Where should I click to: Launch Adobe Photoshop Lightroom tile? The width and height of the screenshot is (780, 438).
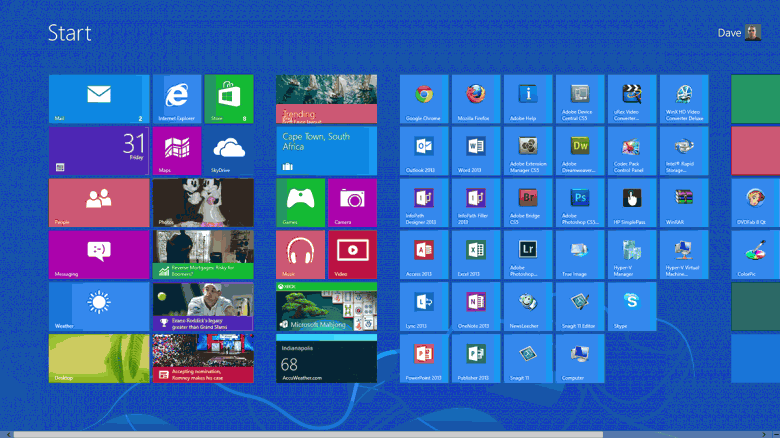528,255
